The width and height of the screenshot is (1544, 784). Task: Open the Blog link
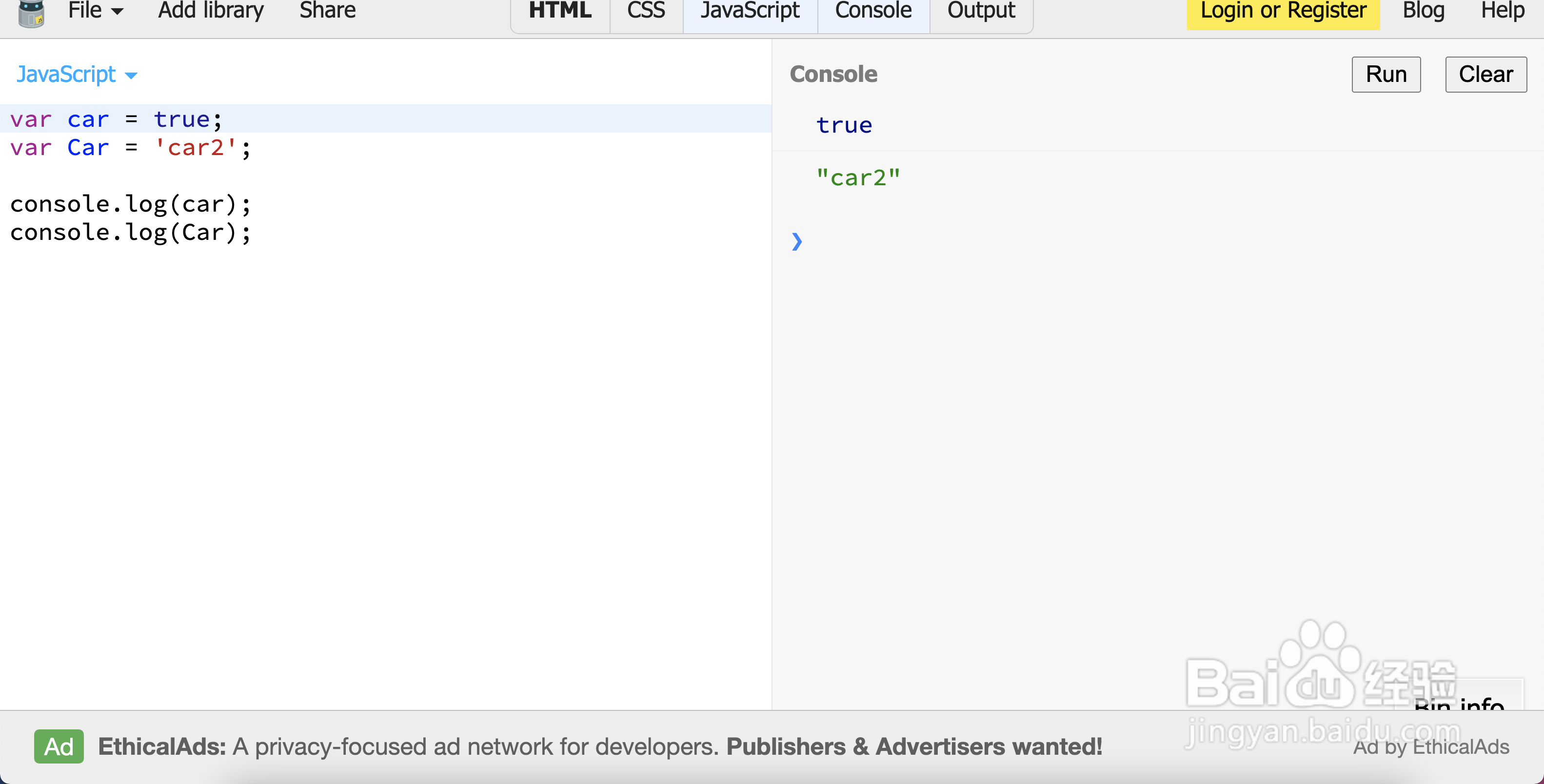pos(1423,11)
